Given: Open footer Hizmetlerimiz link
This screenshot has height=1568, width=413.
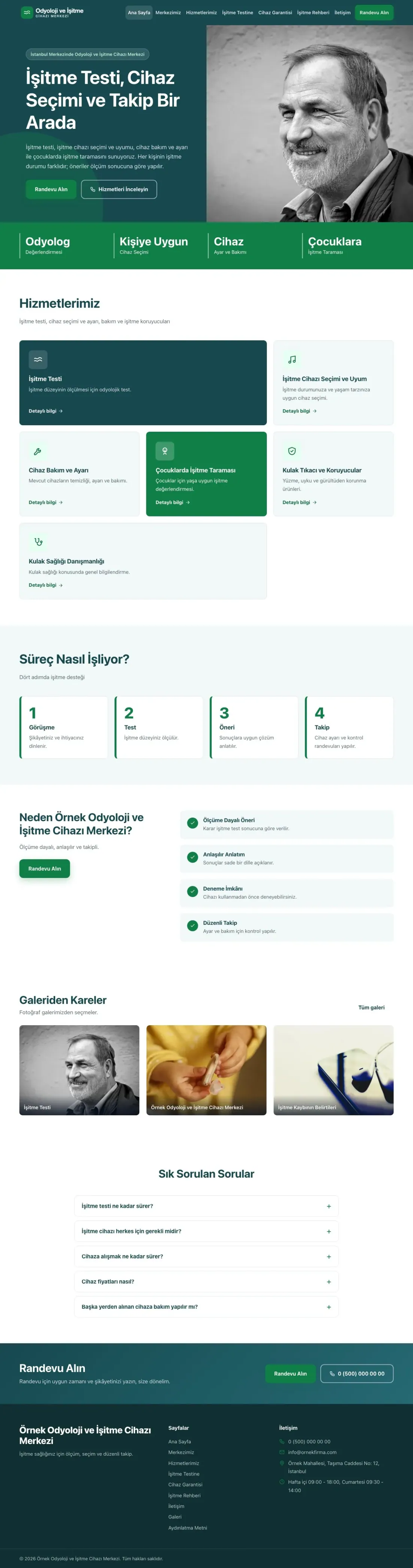Looking at the screenshot, I should [184, 1463].
